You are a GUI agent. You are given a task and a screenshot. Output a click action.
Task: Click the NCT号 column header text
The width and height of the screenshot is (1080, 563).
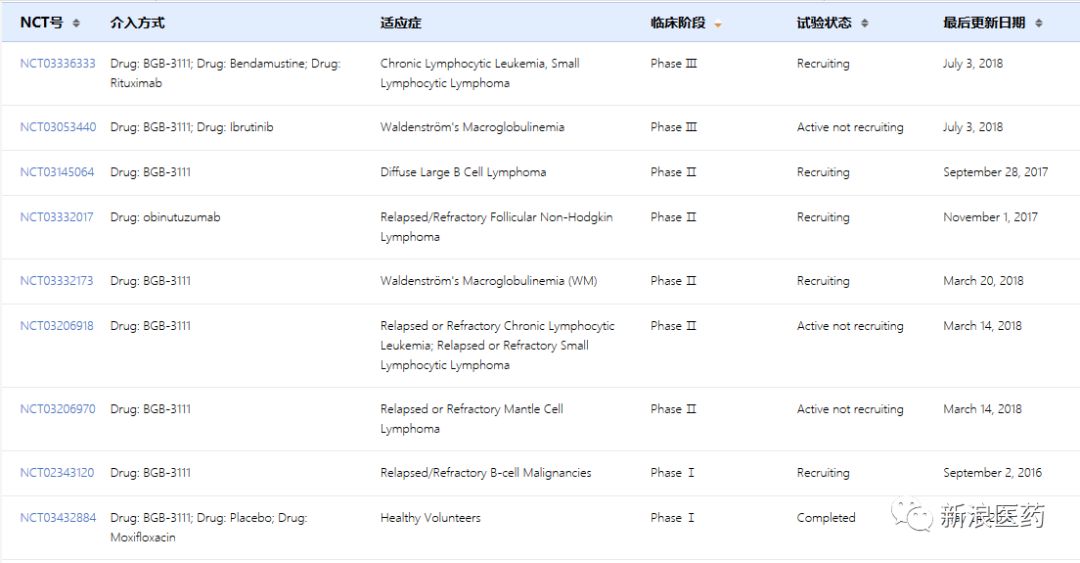click(x=41, y=23)
